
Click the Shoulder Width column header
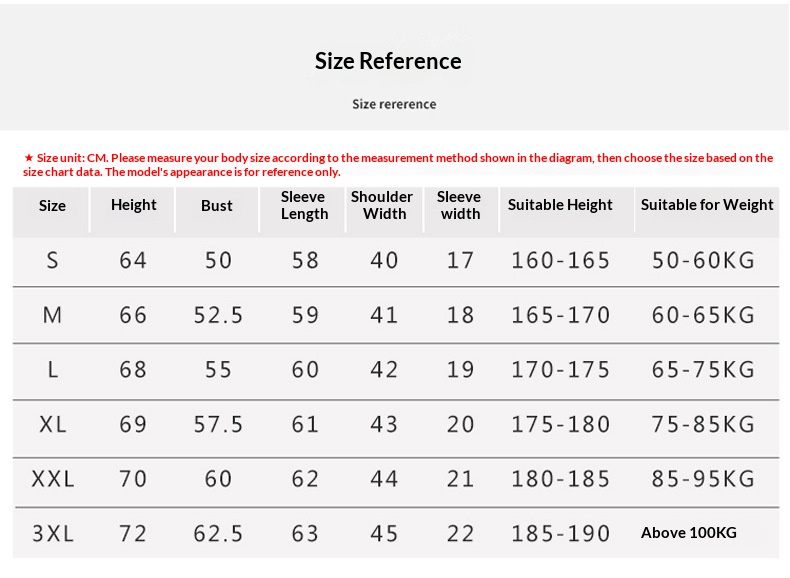click(382, 205)
